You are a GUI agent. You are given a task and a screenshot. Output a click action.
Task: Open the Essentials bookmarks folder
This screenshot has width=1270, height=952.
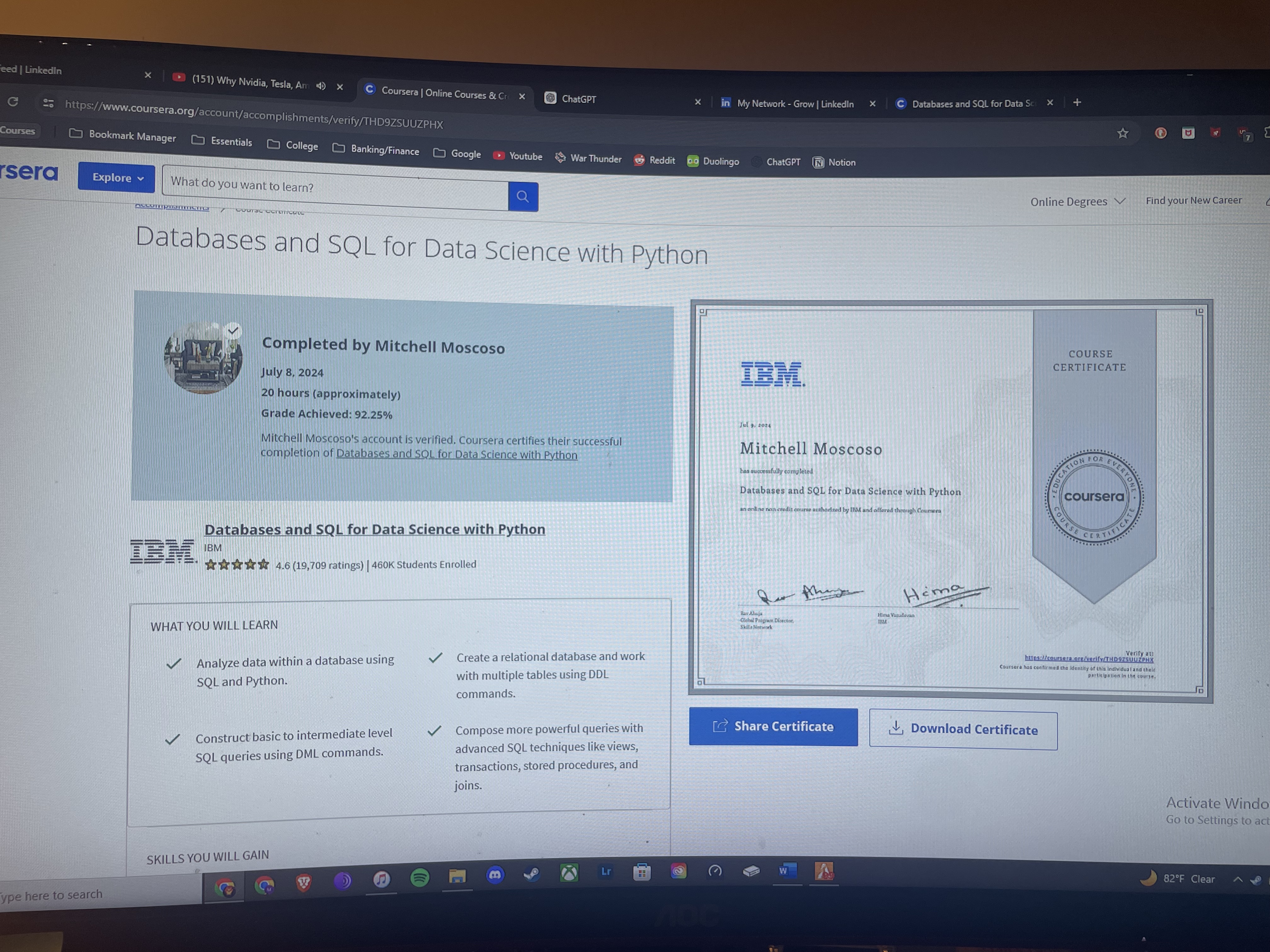(222, 141)
